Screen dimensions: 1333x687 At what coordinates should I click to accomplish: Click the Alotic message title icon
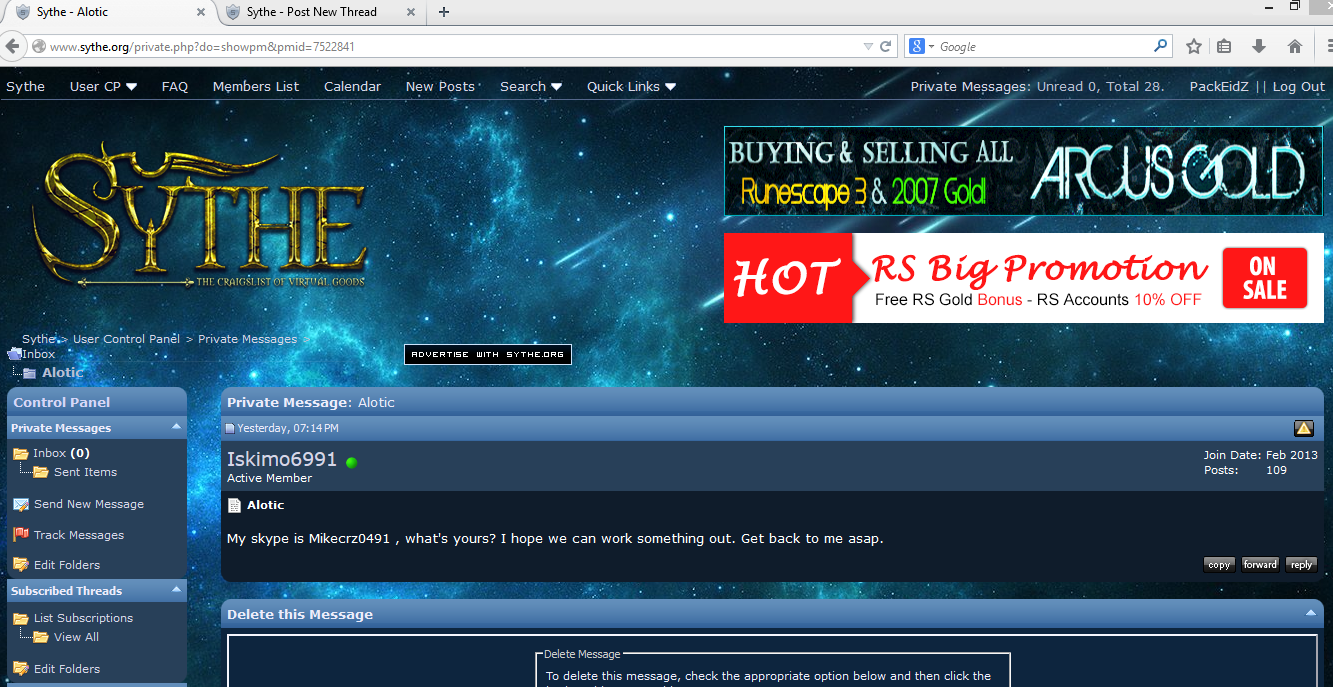click(234, 505)
